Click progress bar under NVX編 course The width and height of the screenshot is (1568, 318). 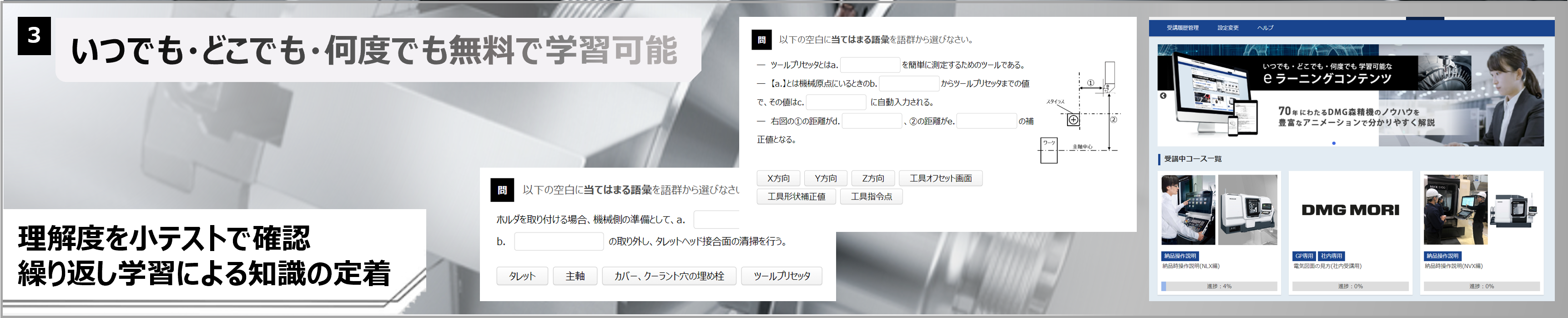[1481, 286]
